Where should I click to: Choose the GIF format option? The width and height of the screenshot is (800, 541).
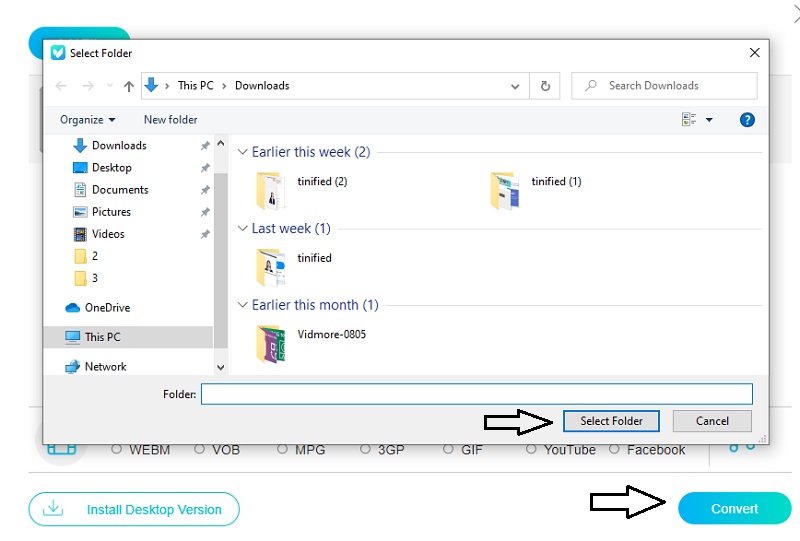(x=450, y=450)
